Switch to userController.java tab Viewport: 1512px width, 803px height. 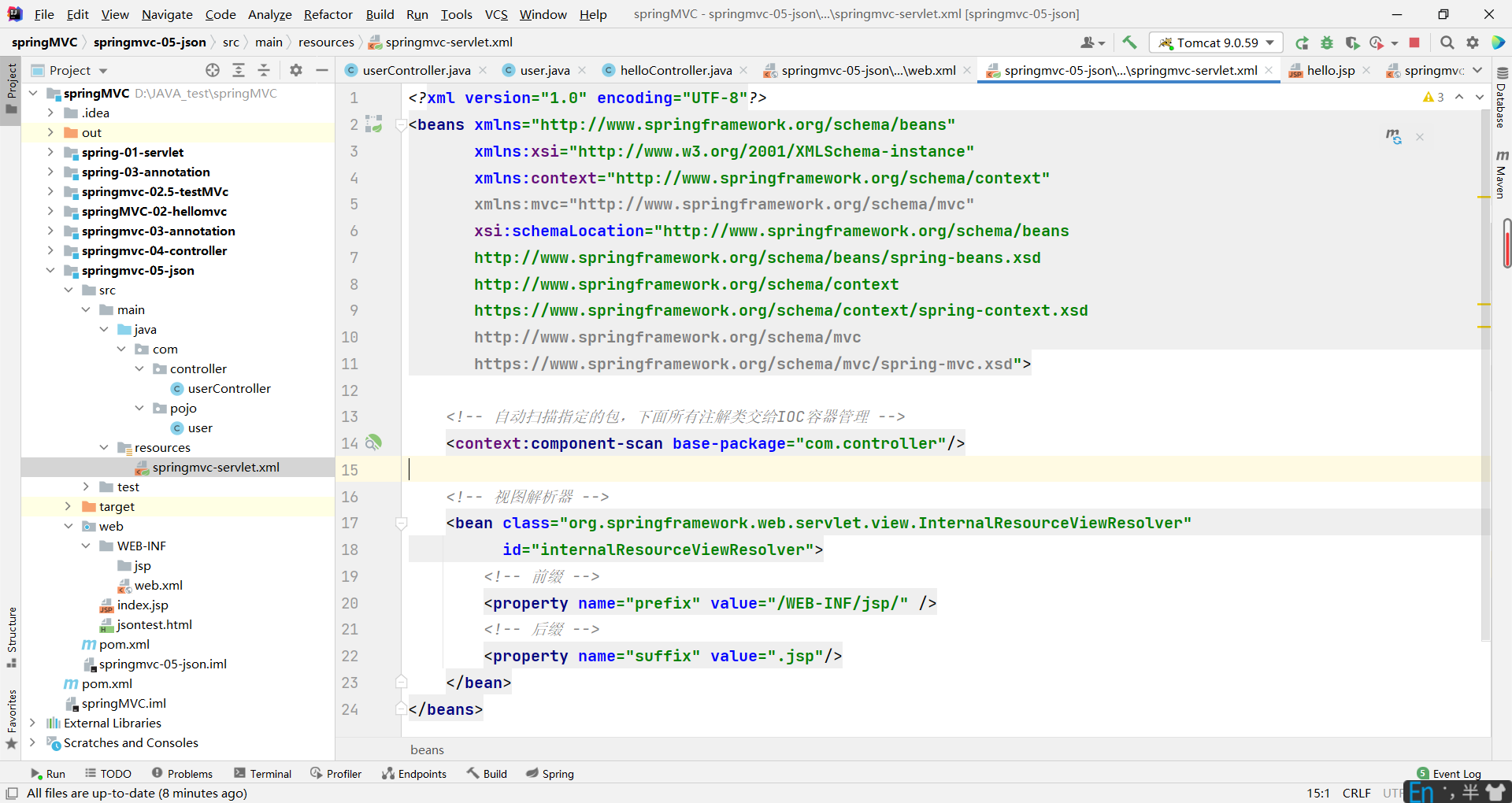(x=416, y=70)
